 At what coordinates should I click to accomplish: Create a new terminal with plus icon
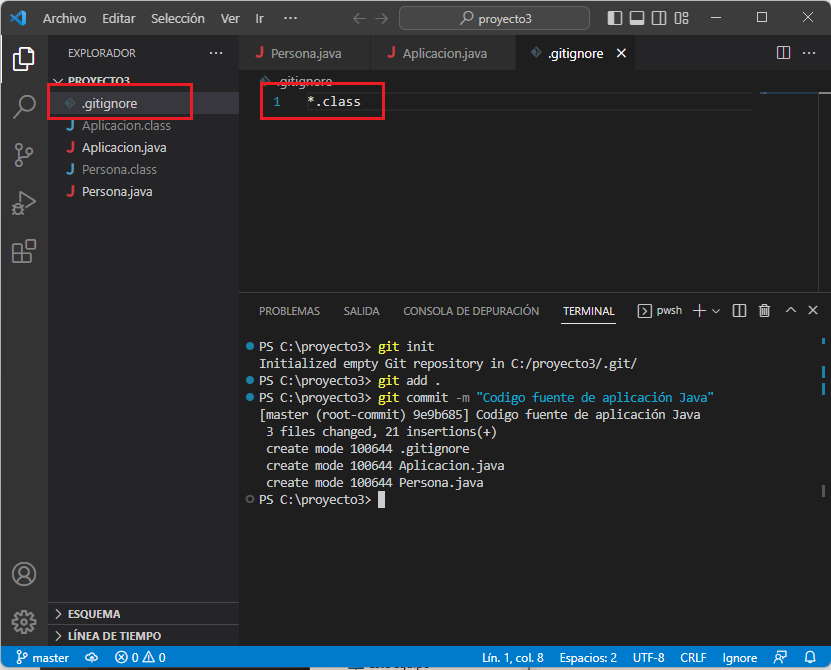coord(699,311)
